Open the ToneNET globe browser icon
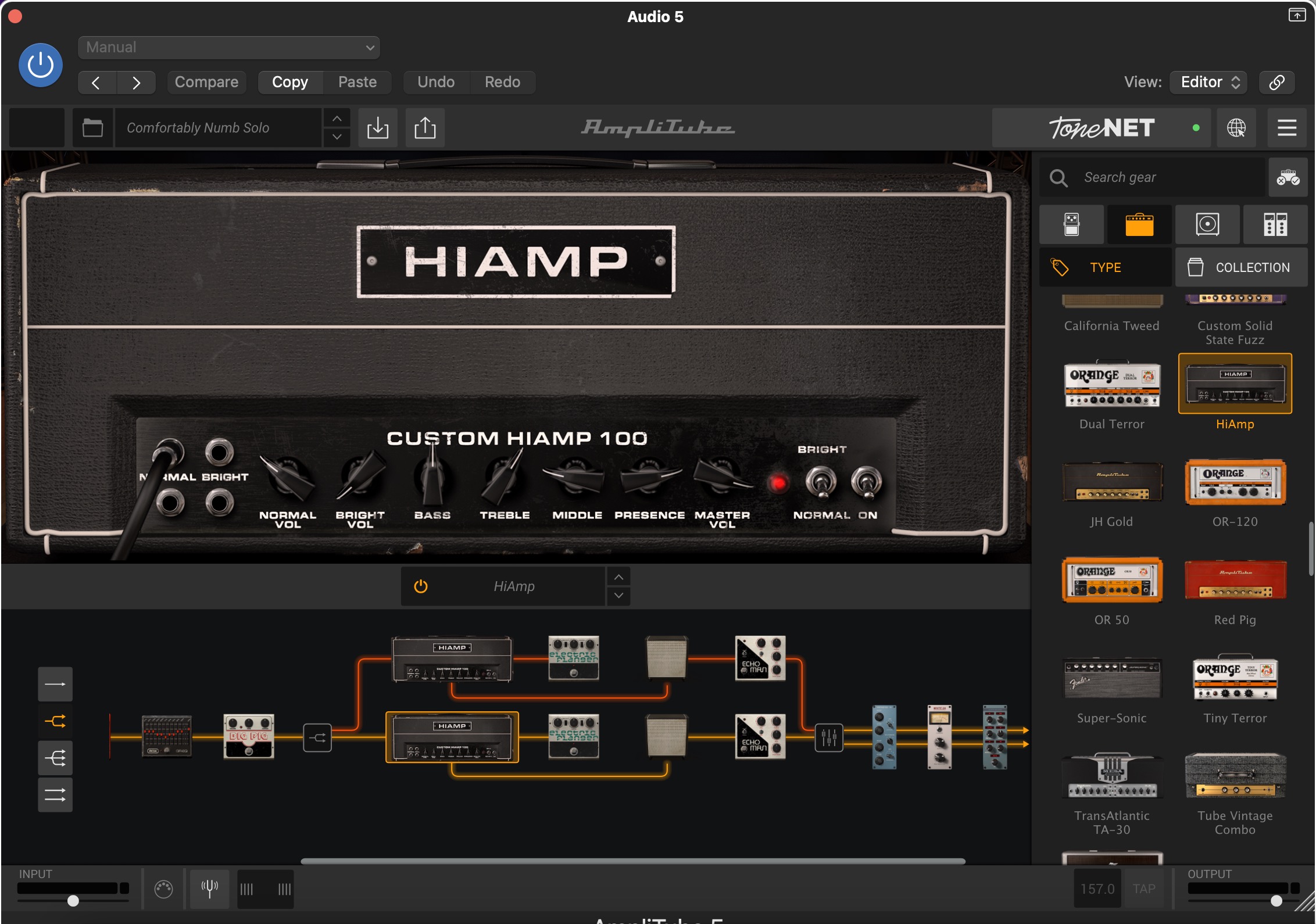The height and width of the screenshot is (924, 1316). coord(1236,127)
